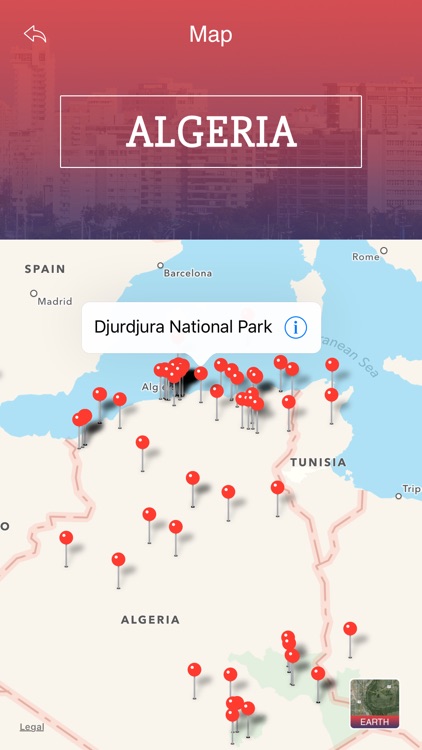Go back using the arrow icon
This screenshot has width=422, height=750.
pos(35,34)
